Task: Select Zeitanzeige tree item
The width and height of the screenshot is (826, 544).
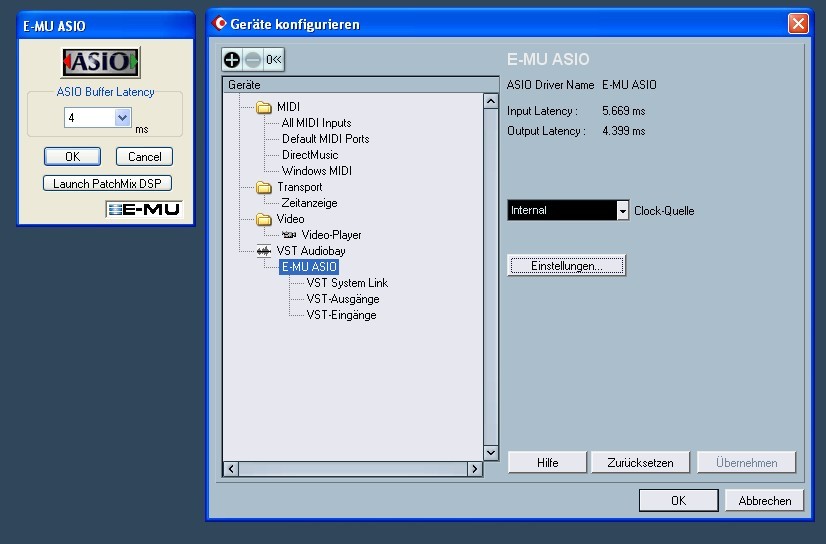Action: (x=309, y=203)
